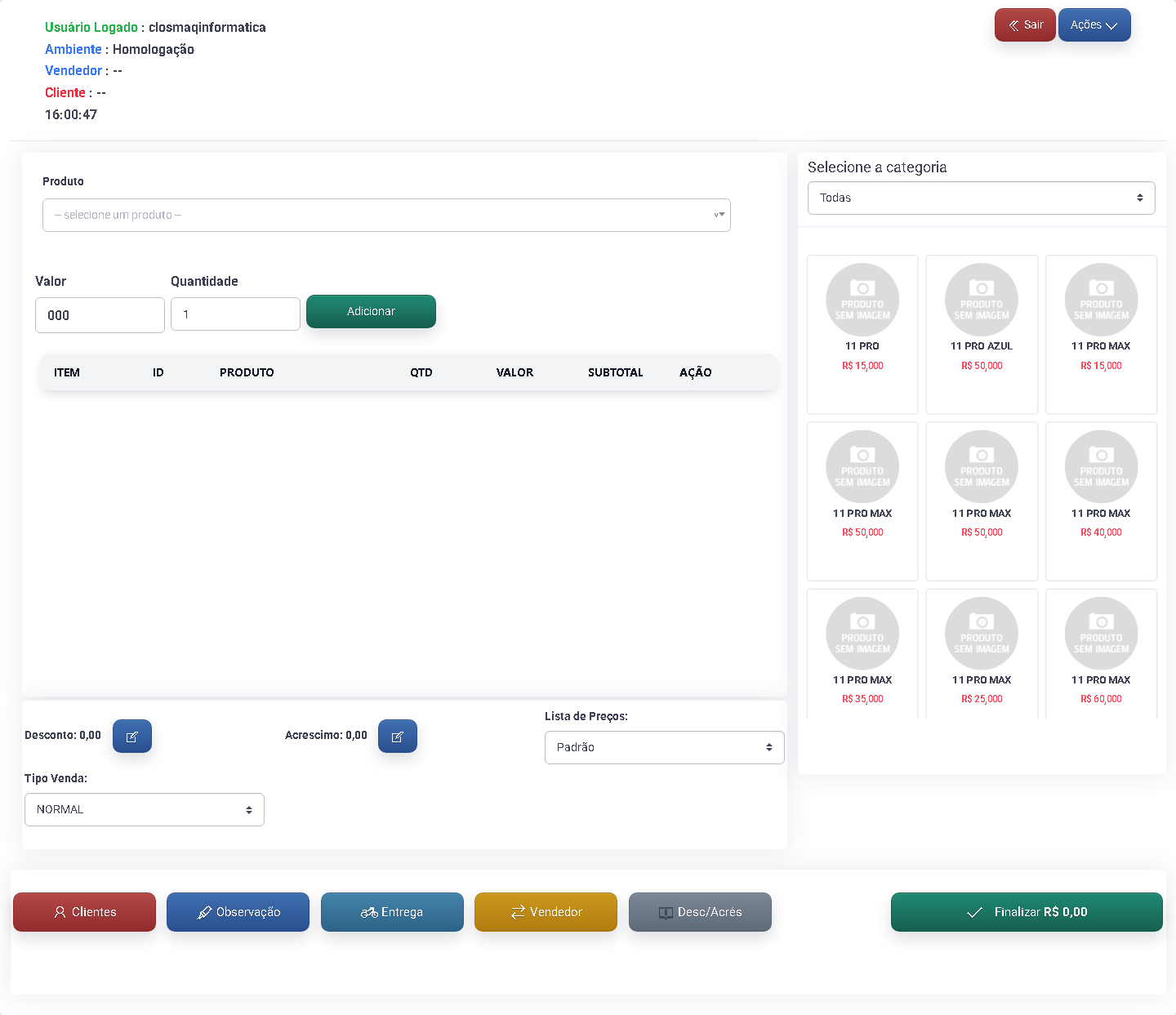Image resolution: width=1176 pixels, height=1015 pixels.
Task: Expand the Ações dropdown menu
Action: (1094, 24)
